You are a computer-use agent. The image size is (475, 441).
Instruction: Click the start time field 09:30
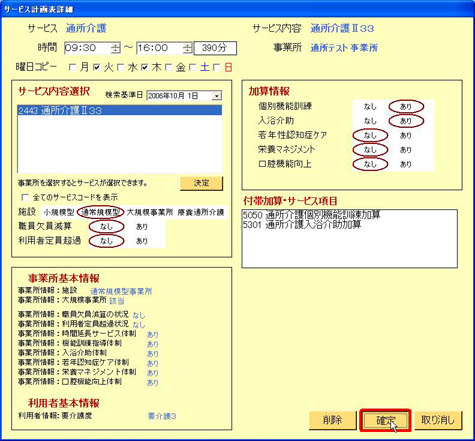87,48
